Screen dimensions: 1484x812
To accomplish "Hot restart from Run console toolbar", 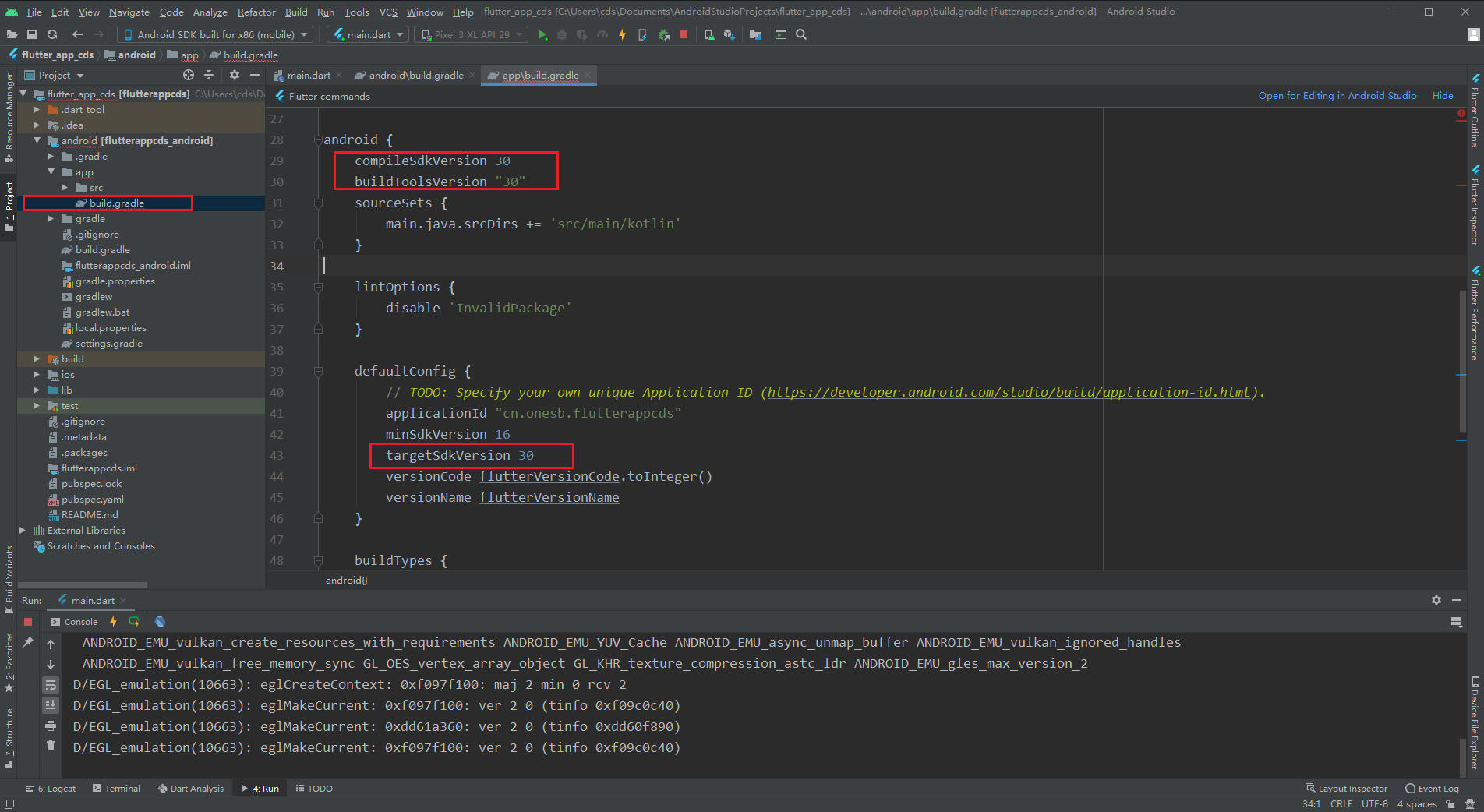I will pos(134,621).
